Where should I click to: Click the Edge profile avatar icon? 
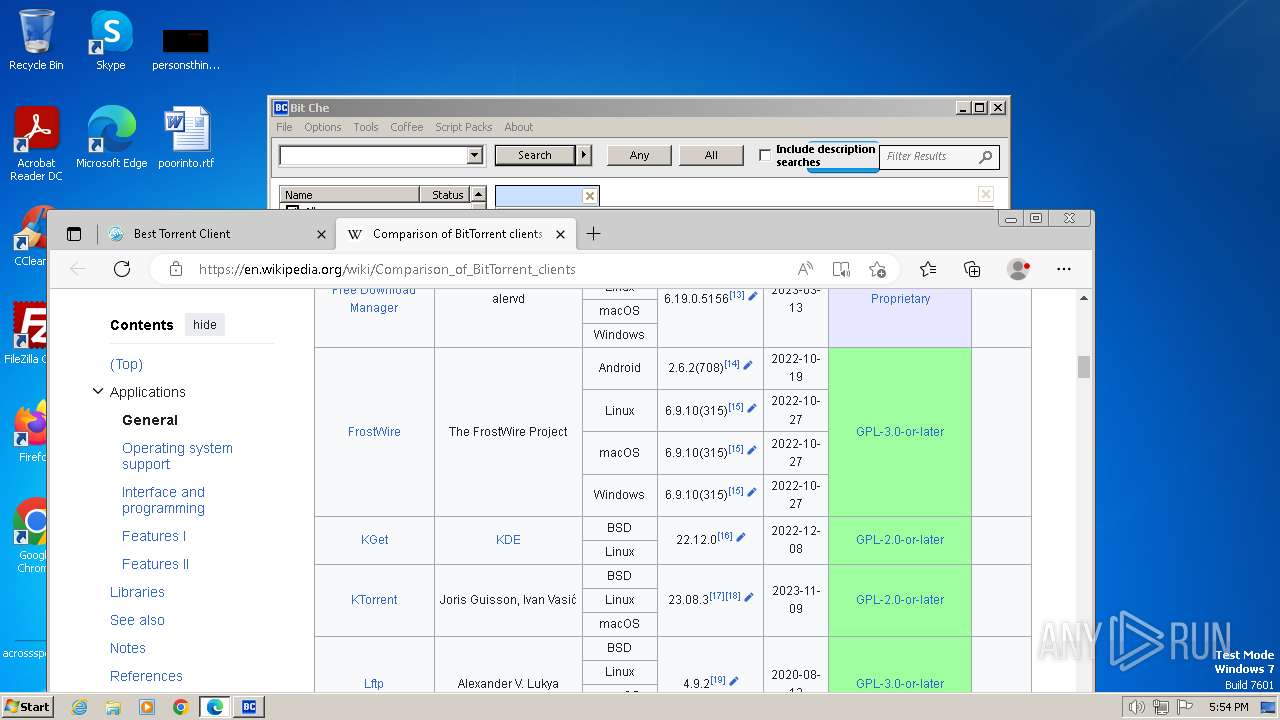coord(1019,269)
